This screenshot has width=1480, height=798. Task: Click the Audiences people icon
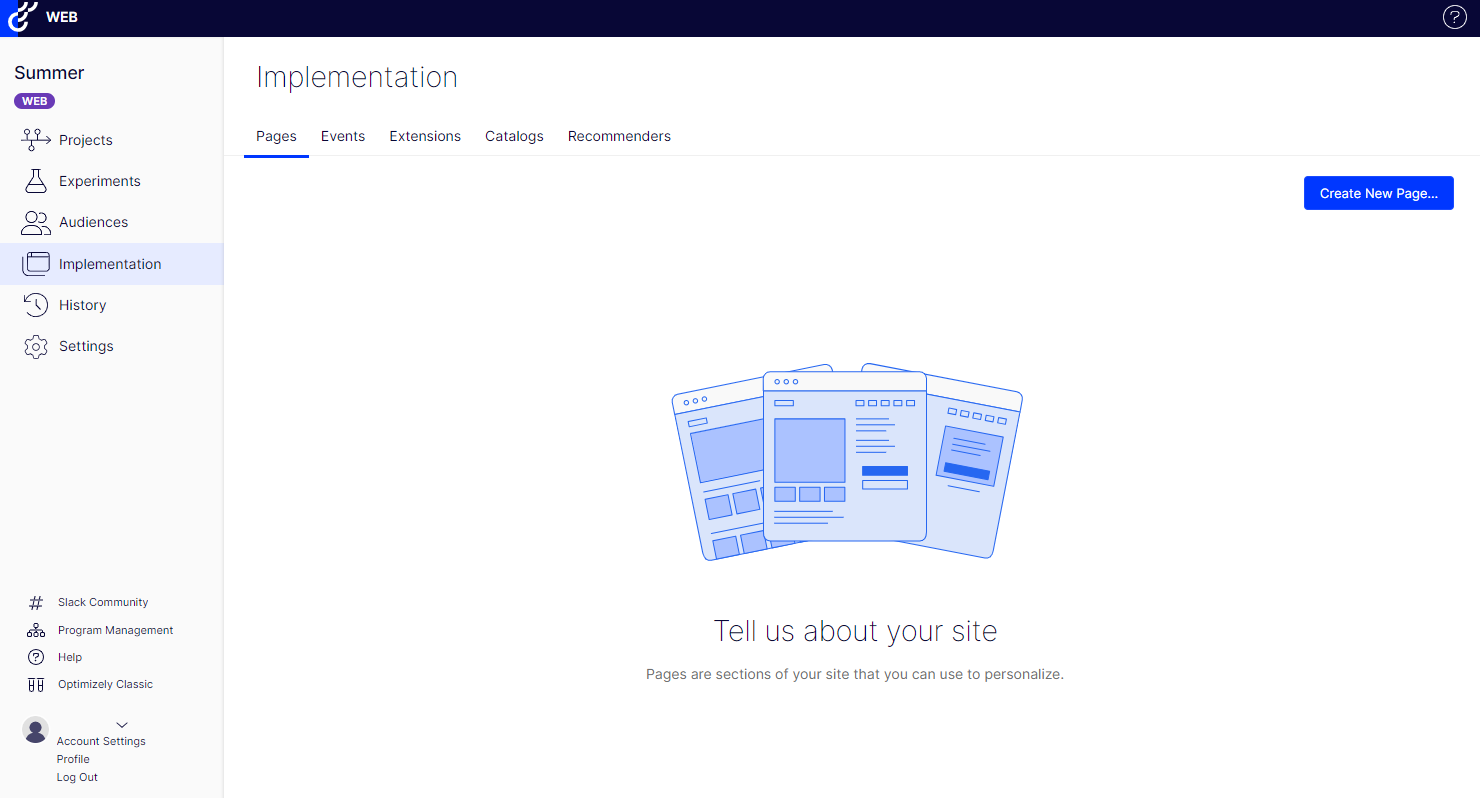35,222
